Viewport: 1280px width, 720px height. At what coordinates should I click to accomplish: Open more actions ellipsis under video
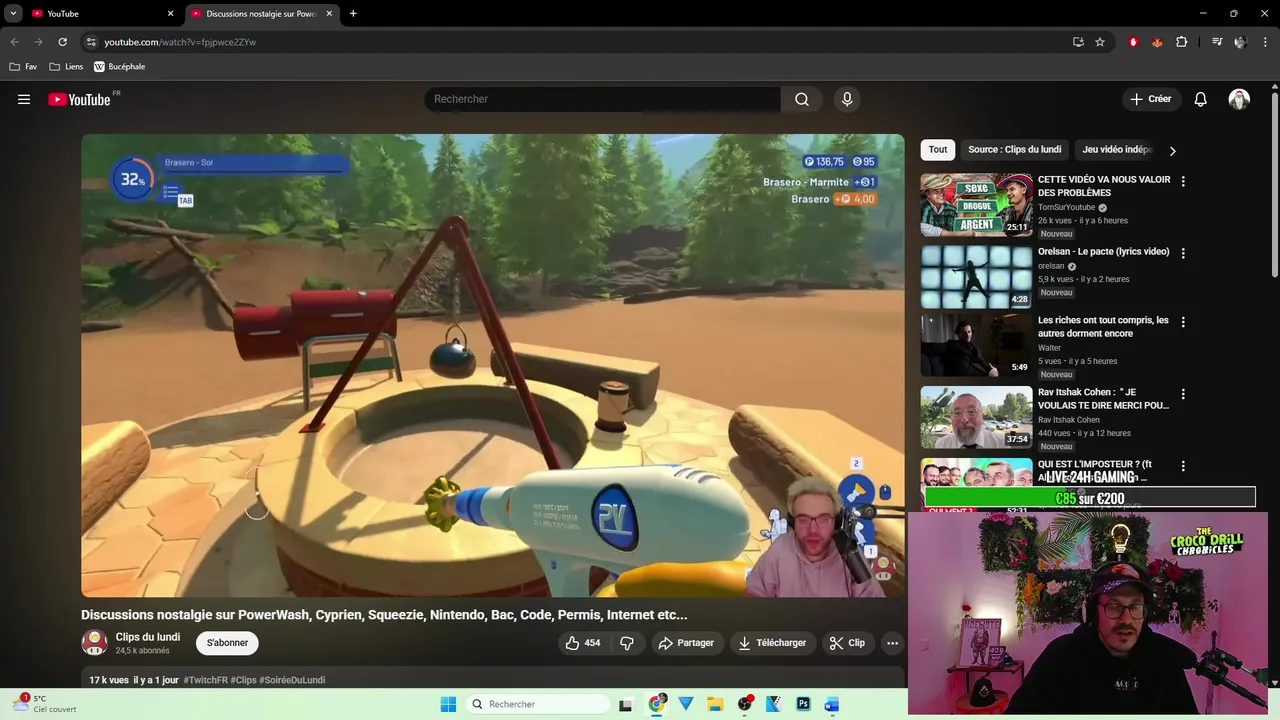893,643
